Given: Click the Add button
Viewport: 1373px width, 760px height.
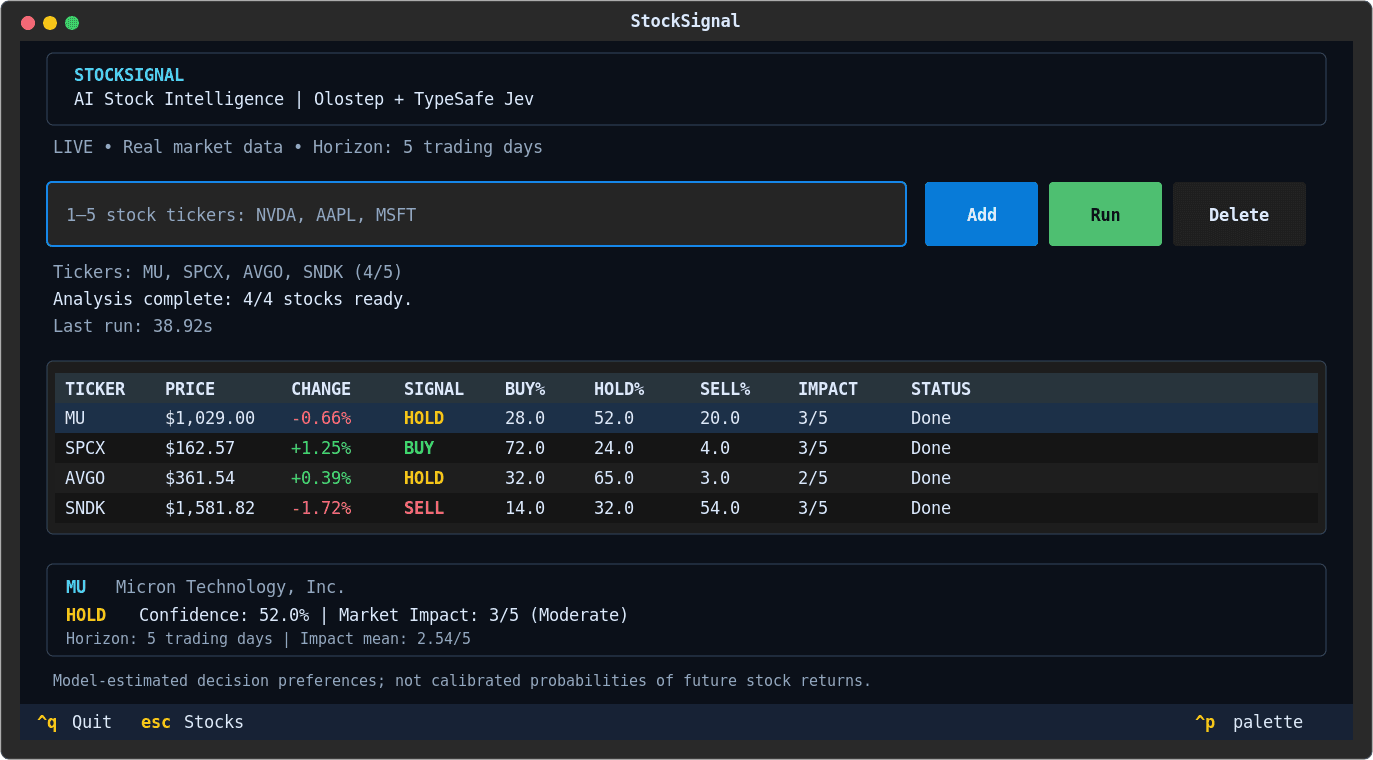Looking at the screenshot, I should tap(981, 214).
